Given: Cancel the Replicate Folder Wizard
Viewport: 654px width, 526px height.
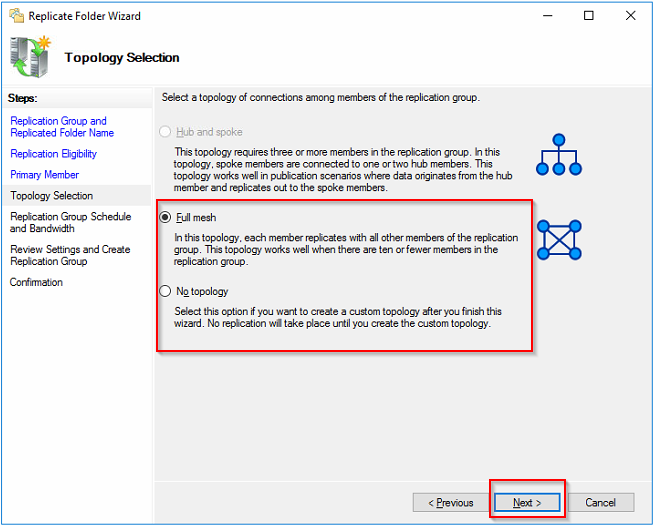Looking at the screenshot, I should (x=601, y=502).
